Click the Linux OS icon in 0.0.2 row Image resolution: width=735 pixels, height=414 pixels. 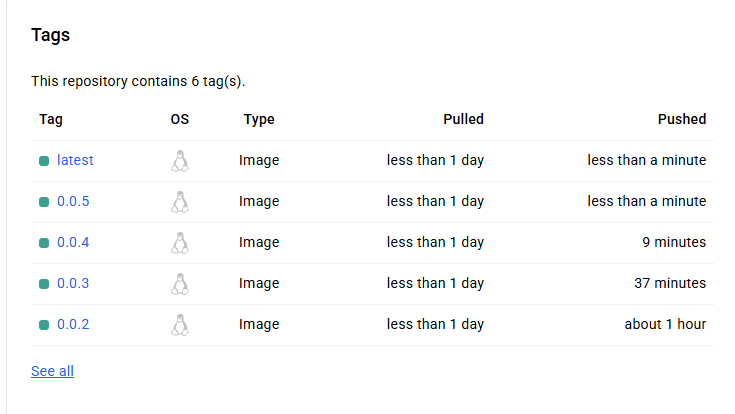click(x=180, y=325)
